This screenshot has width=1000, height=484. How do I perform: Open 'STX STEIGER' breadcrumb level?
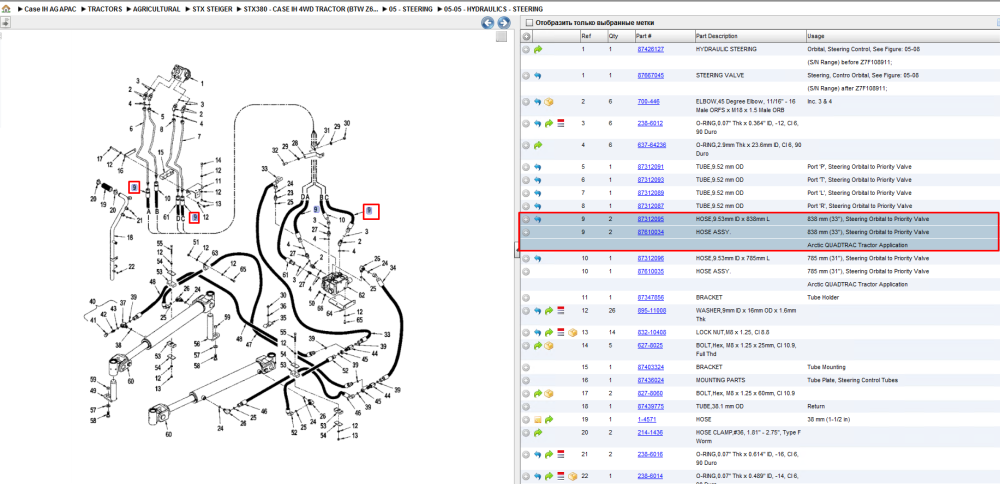pyautogui.click(x=212, y=9)
